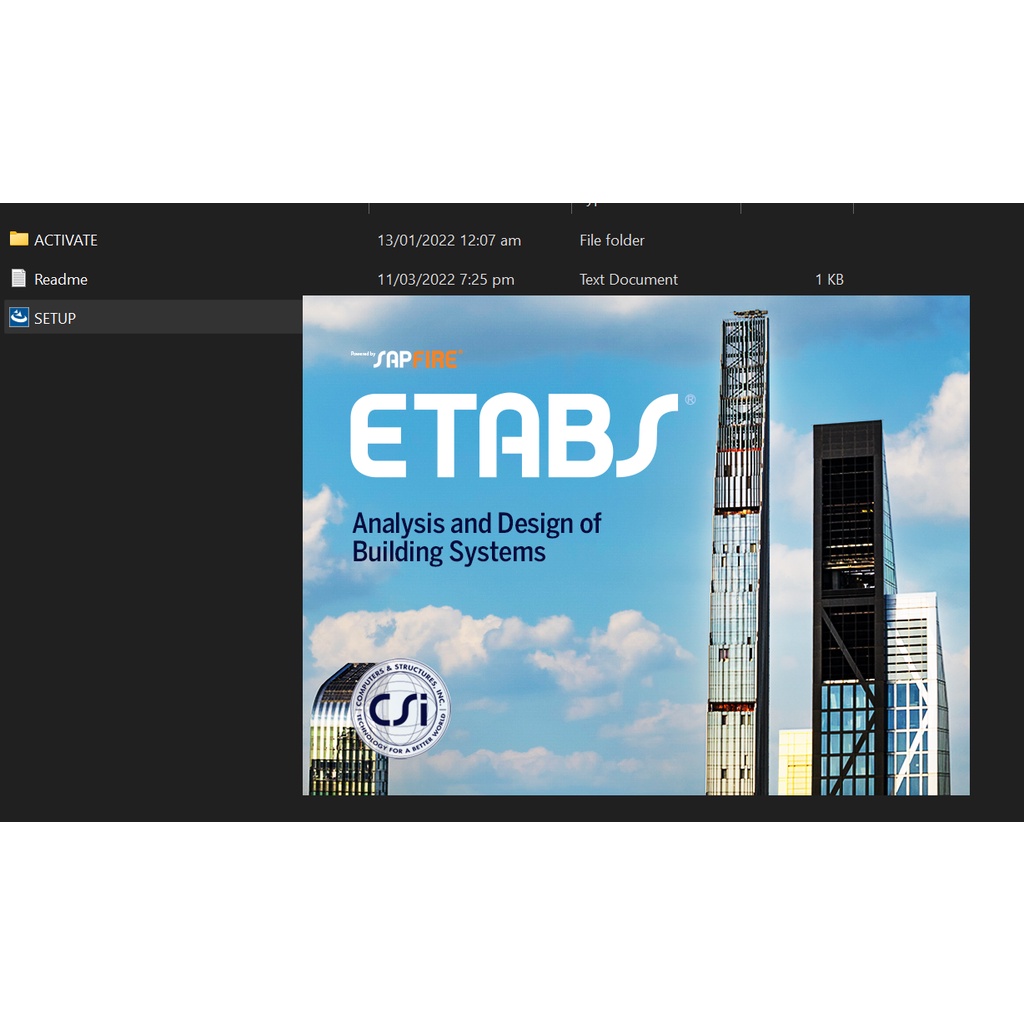Click the large ETABS logo text
This screenshot has height=1024, width=1024.
pos(513,437)
